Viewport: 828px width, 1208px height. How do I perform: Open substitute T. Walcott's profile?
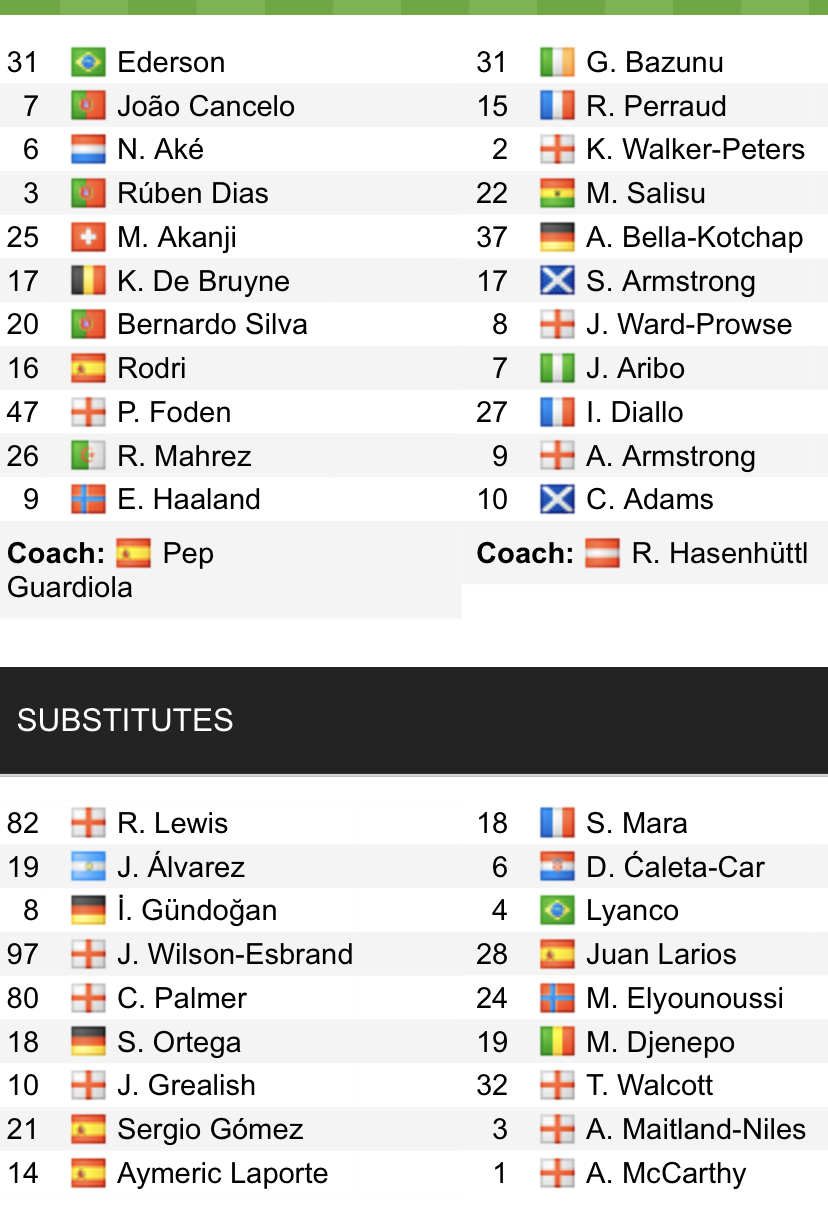coord(650,1085)
